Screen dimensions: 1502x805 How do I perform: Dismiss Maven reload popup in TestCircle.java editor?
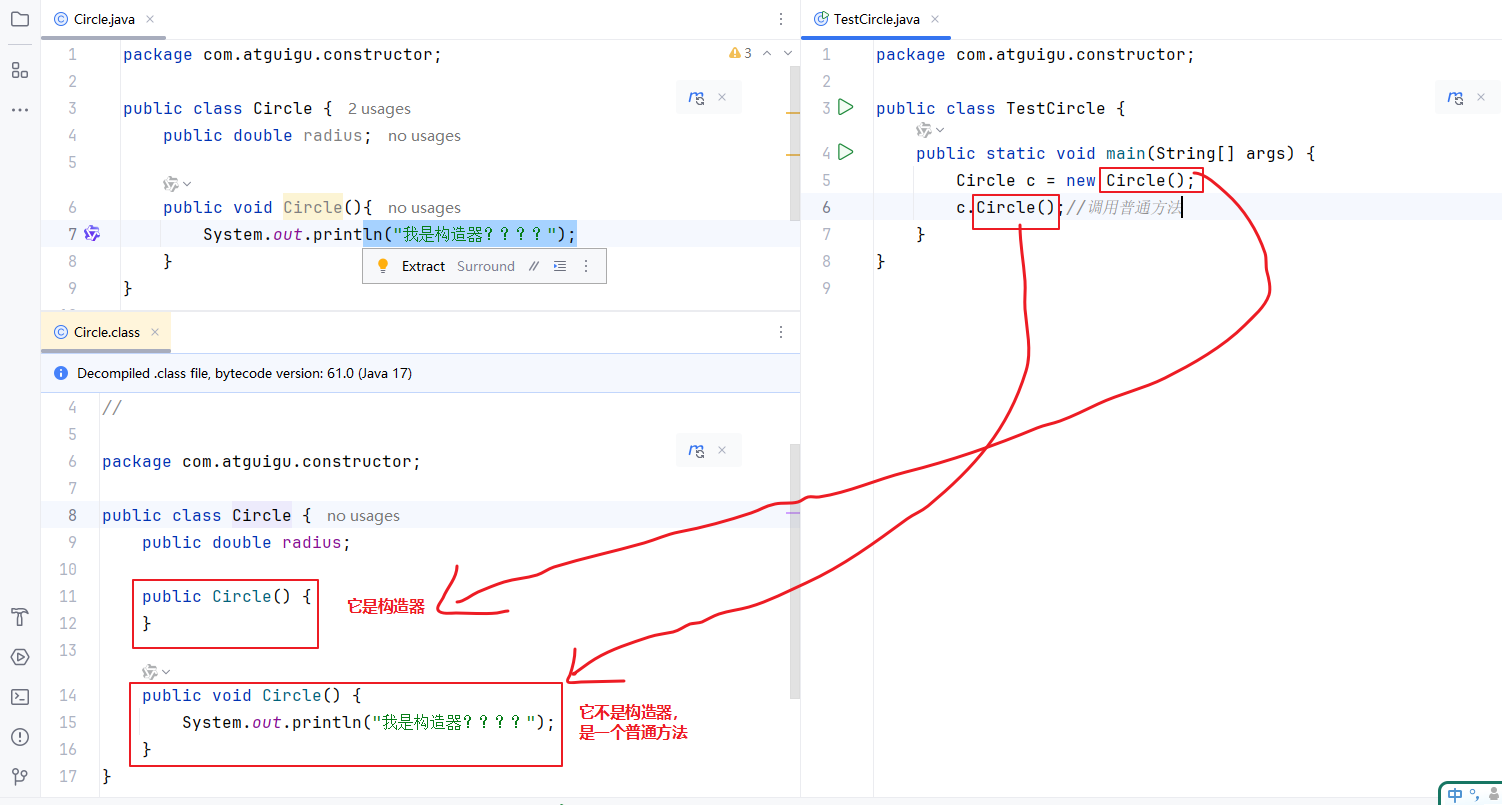pos(1481,97)
